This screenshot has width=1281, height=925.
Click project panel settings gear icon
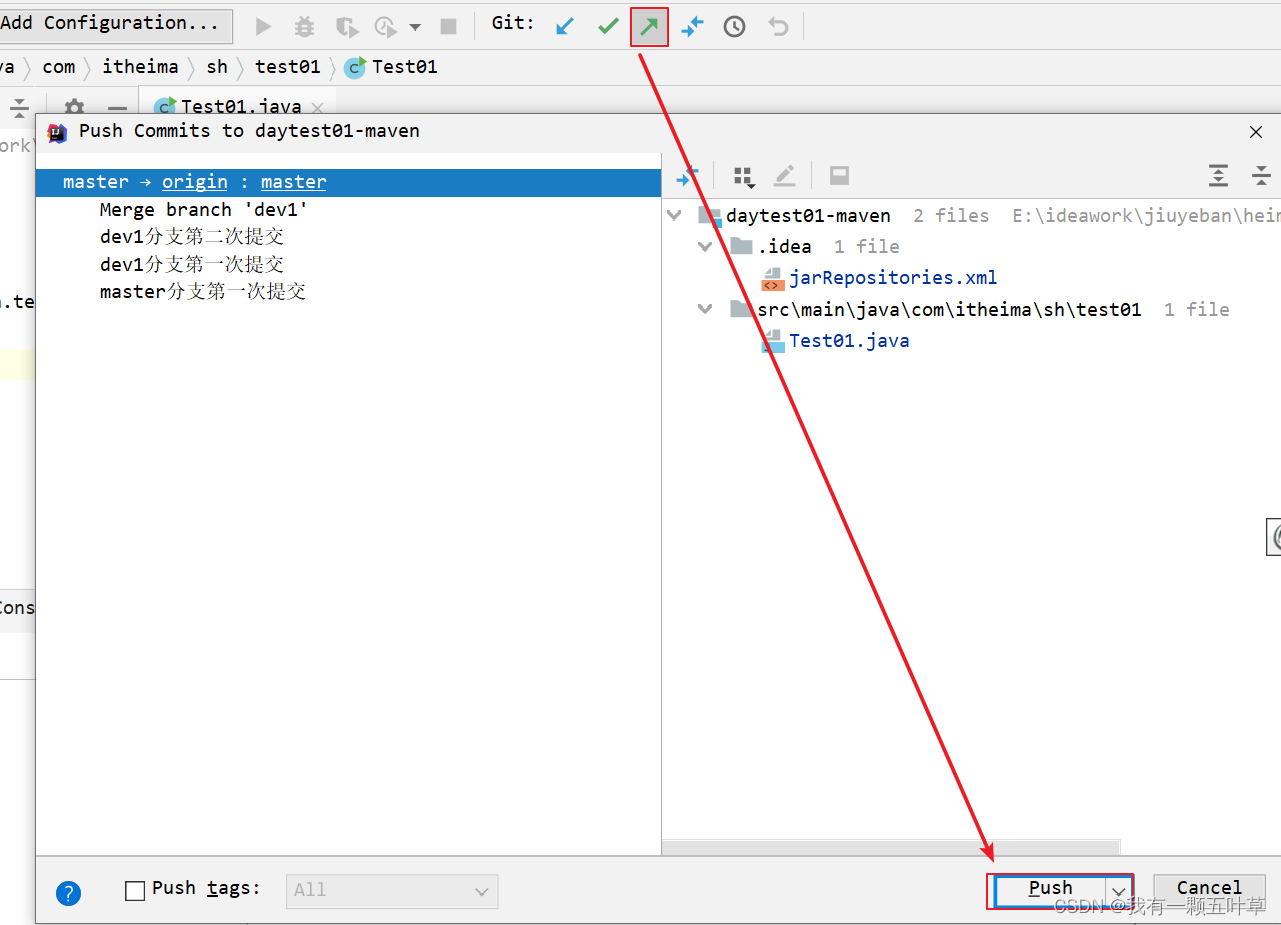[74, 107]
